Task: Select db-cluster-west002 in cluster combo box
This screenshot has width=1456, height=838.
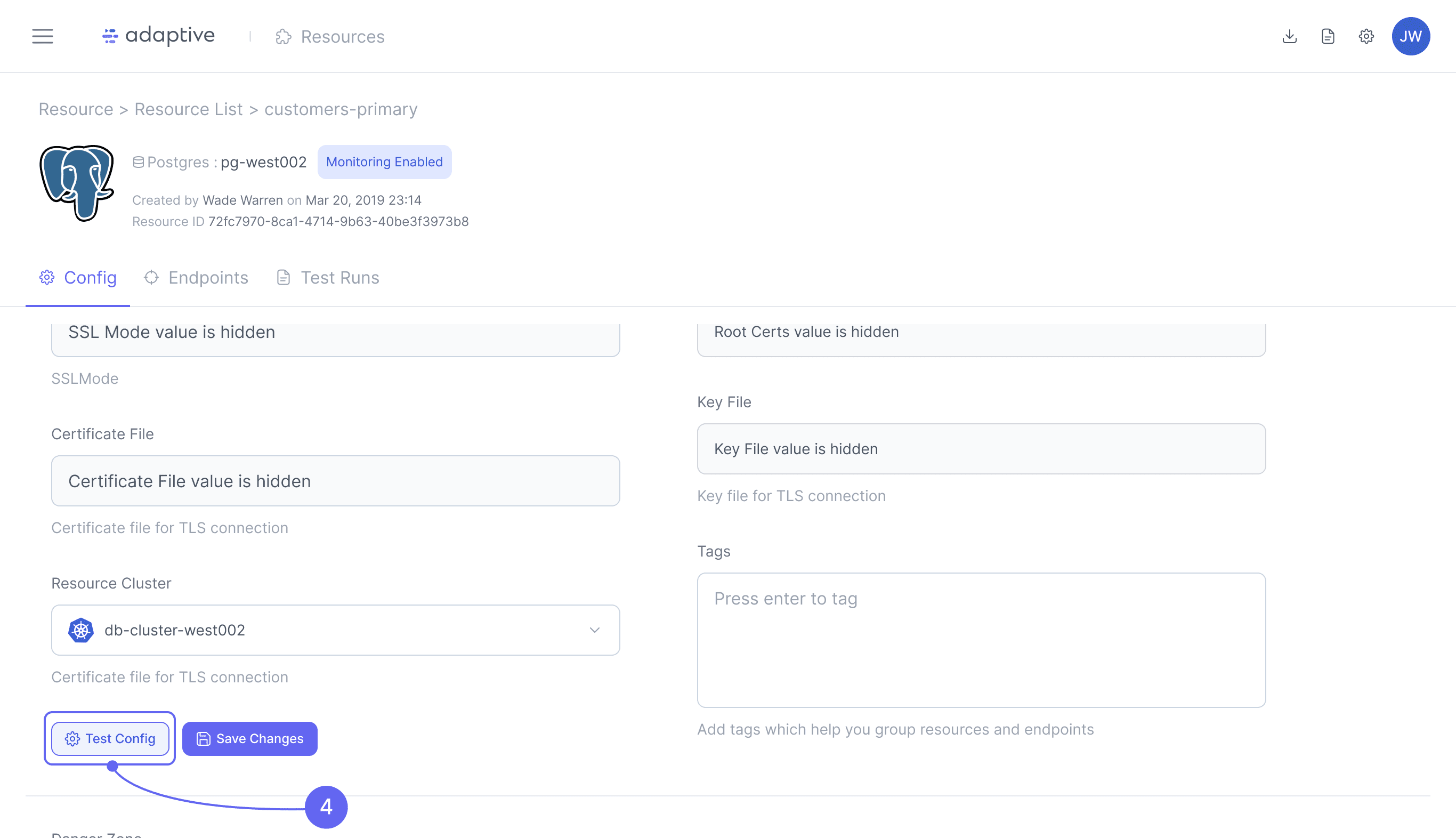Action: [335, 630]
